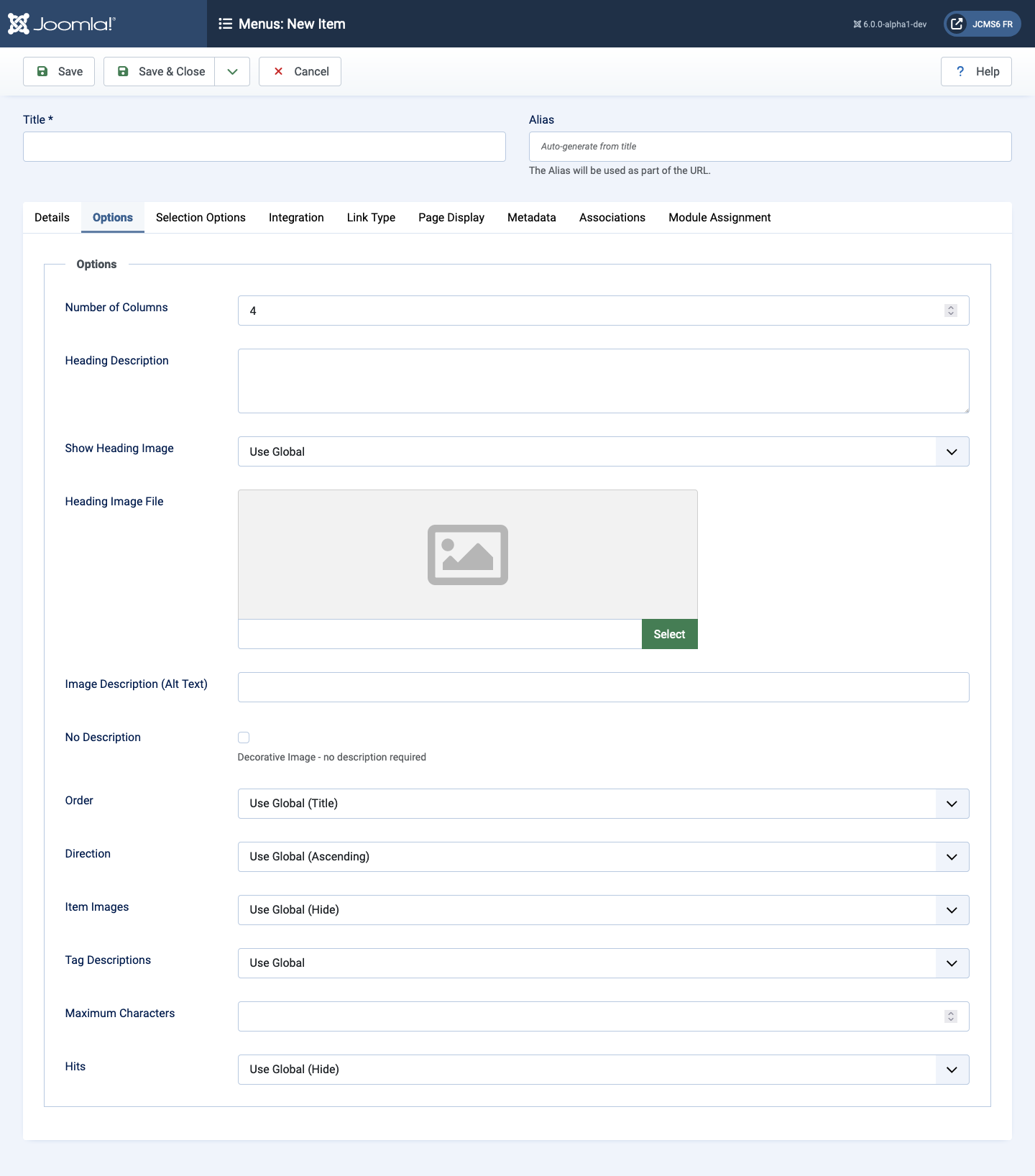Cancel the new menu item
Image resolution: width=1035 pixels, height=1176 pixels.
click(300, 71)
